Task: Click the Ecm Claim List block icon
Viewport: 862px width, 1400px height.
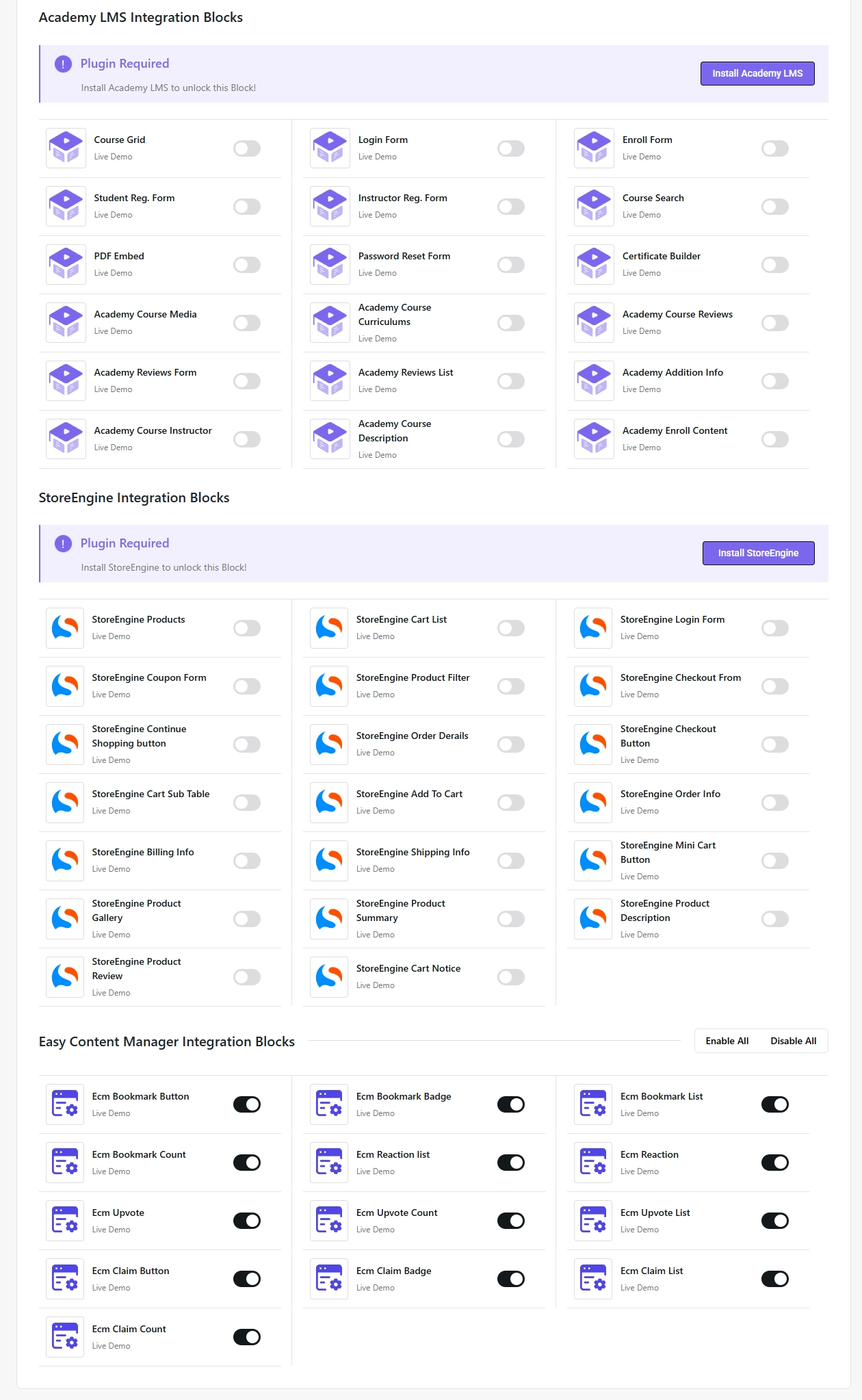Action: pos(593,1278)
